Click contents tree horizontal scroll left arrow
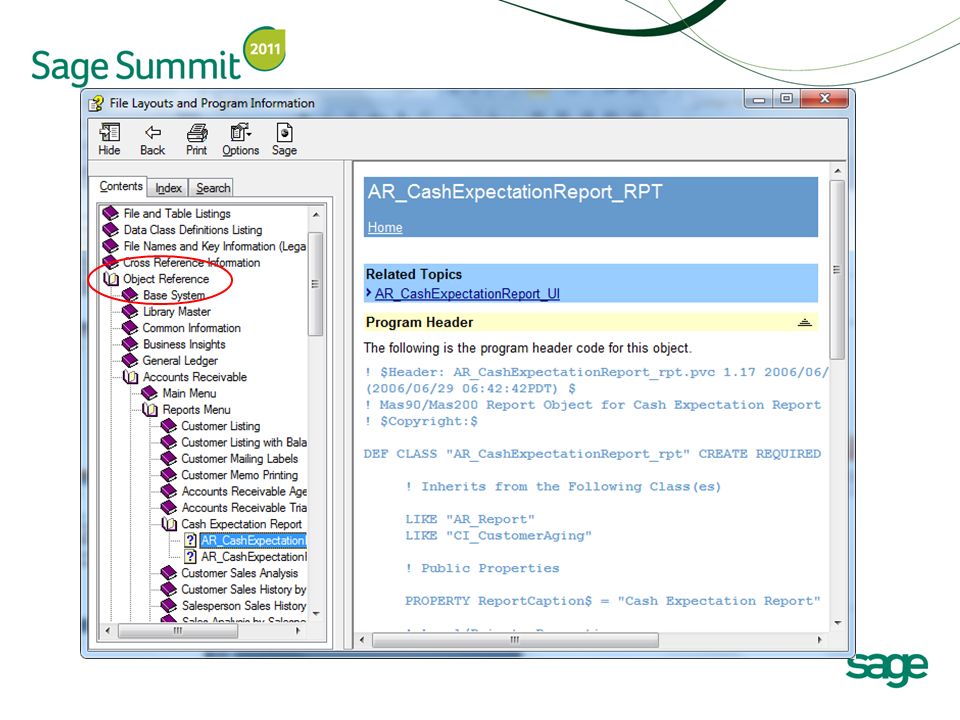The width and height of the screenshot is (960, 720). [108, 631]
